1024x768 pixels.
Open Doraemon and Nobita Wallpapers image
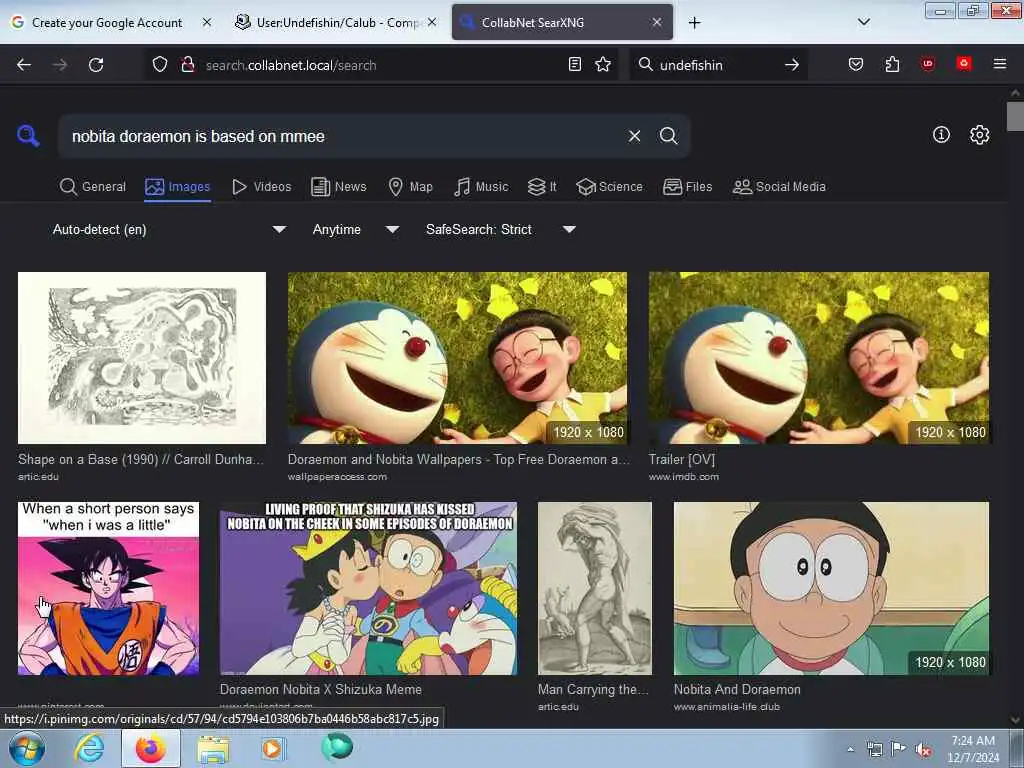(x=457, y=358)
